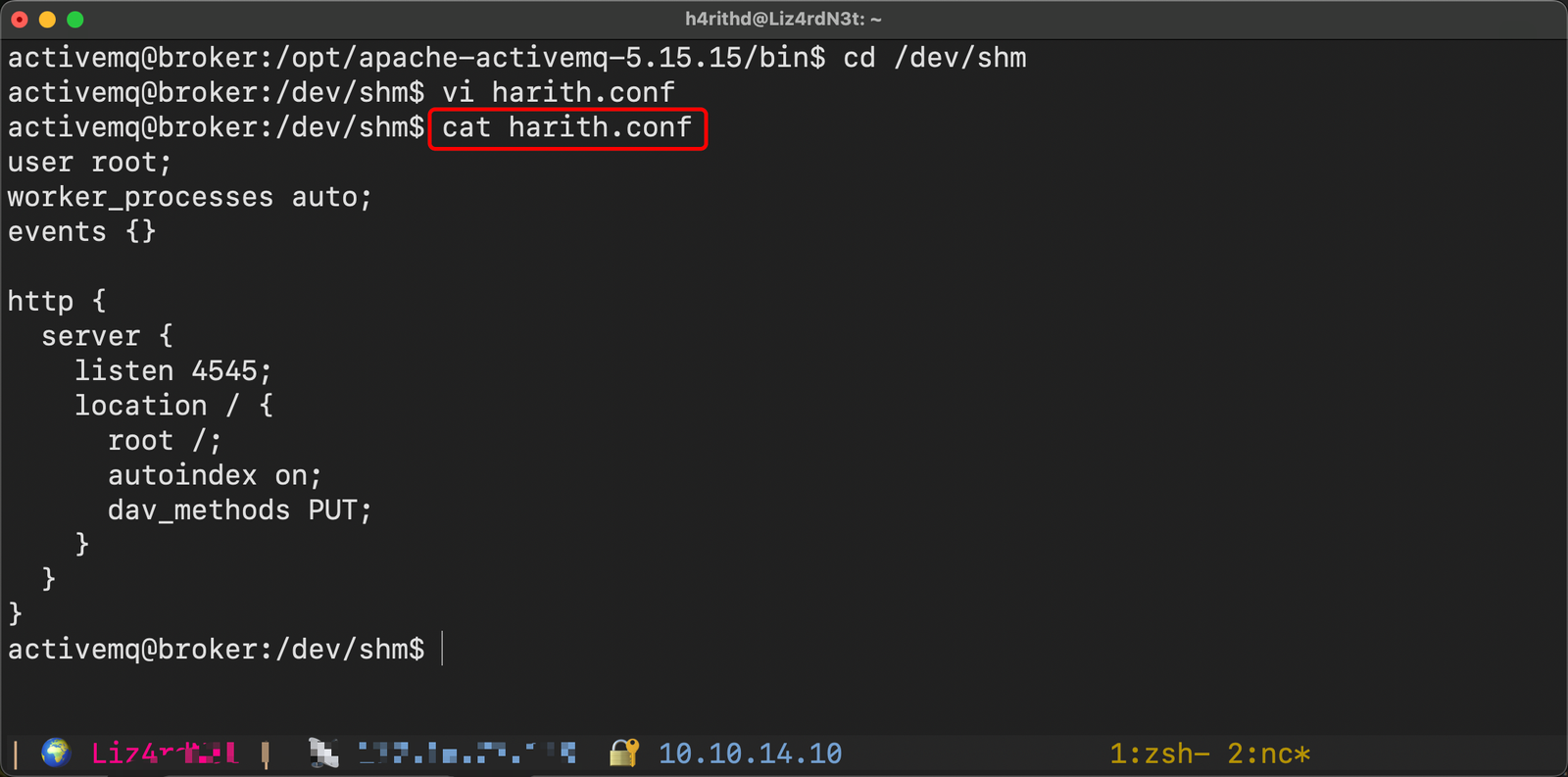The width and height of the screenshot is (1568, 777).
Task: Select tmux window 2:nc
Action: tap(1268, 753)
